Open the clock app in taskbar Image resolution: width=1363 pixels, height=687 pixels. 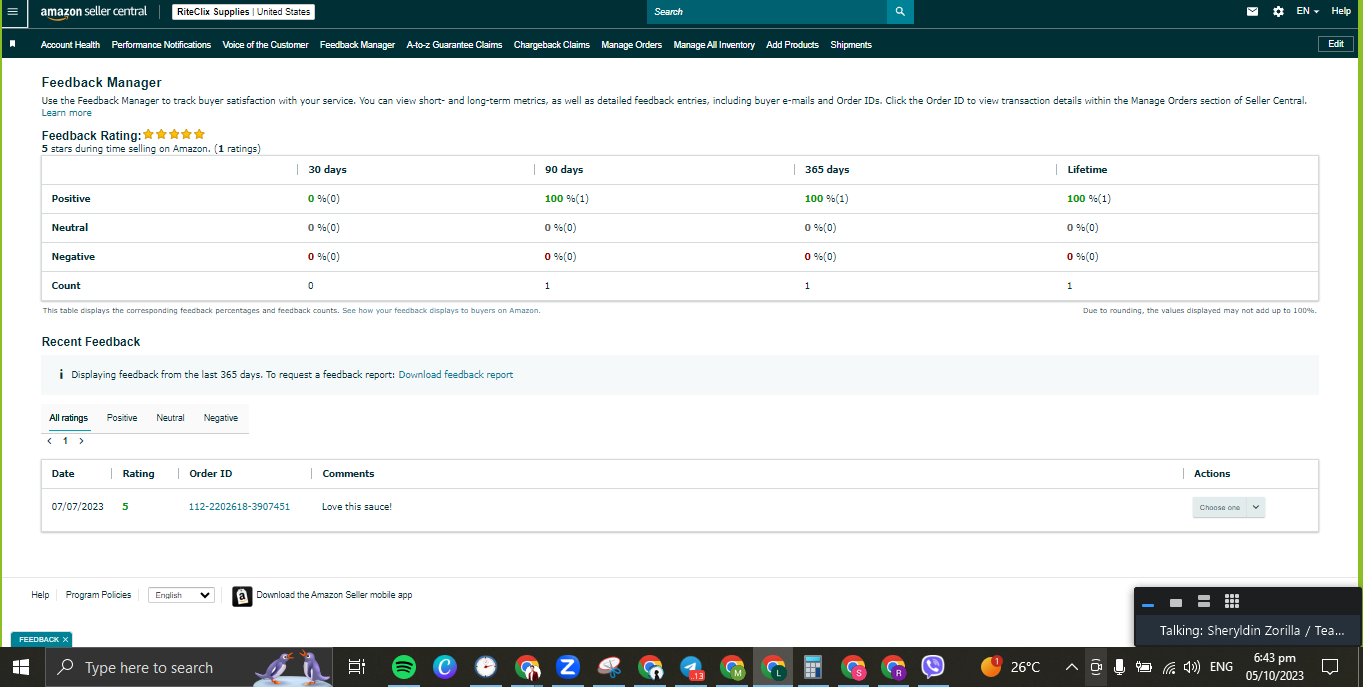tap(486, 667)
